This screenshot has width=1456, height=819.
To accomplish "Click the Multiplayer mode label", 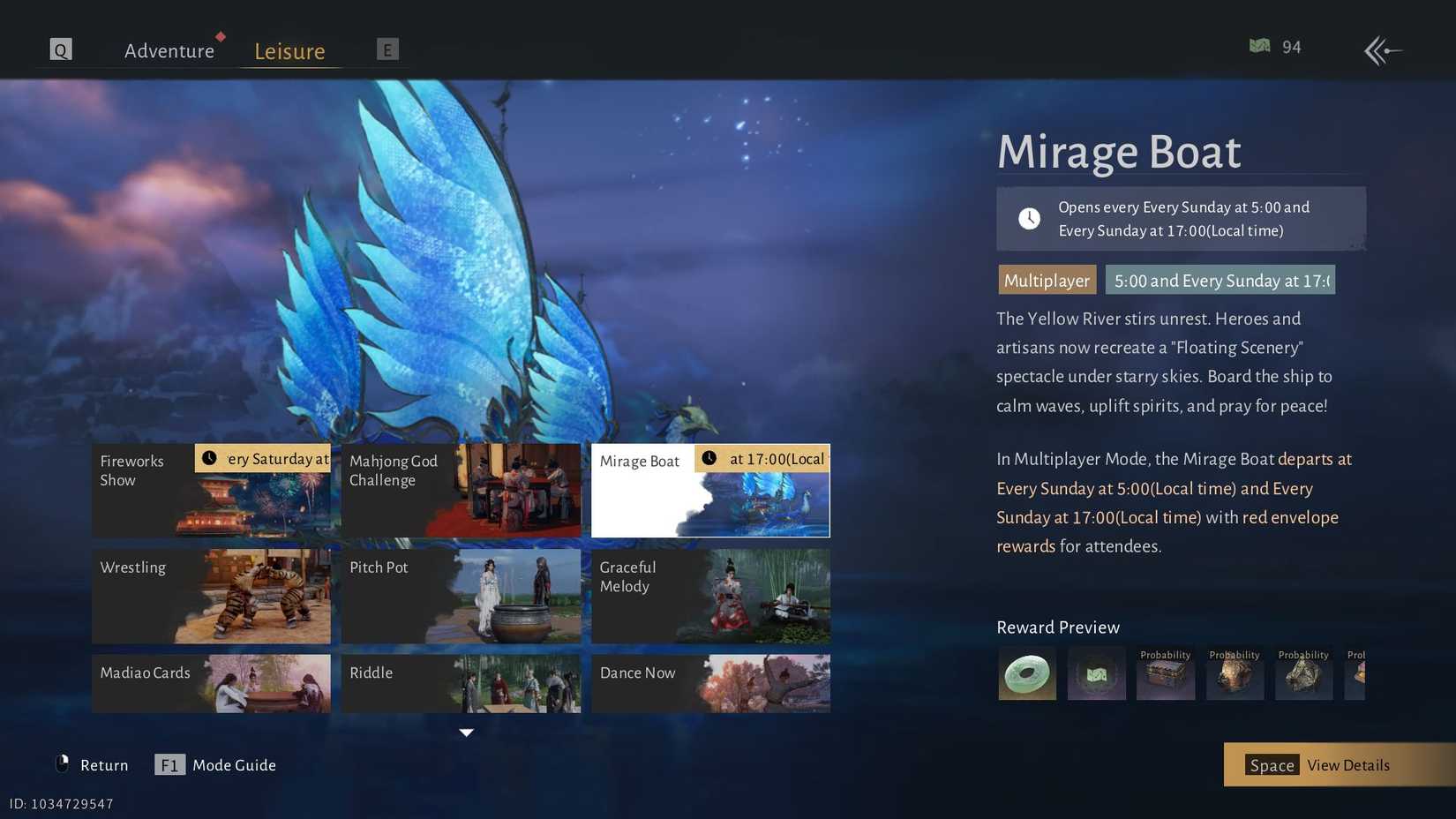I will (1047, 280).
